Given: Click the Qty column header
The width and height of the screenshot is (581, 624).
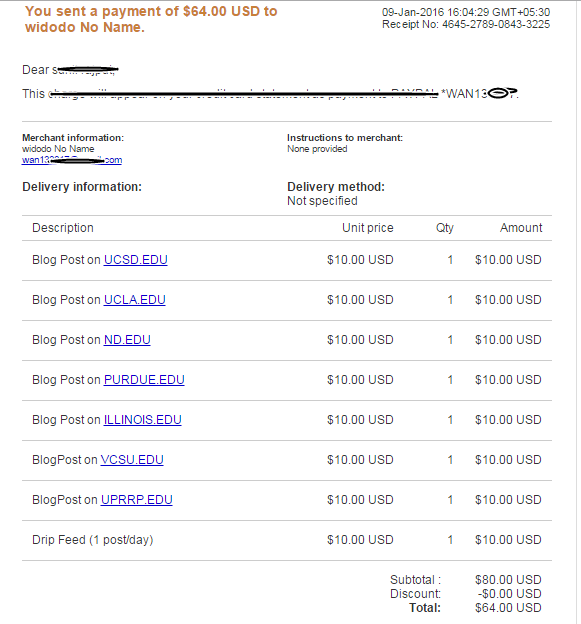Looking at the screenshot, I should click(445, 228).
